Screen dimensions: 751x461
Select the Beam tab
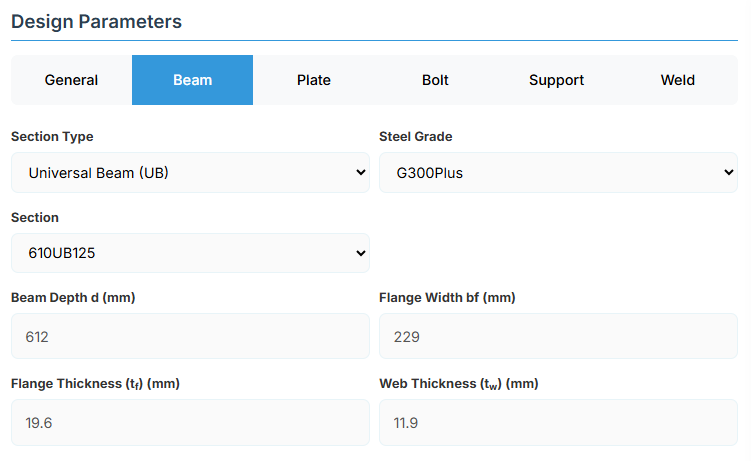click(192, 80)
